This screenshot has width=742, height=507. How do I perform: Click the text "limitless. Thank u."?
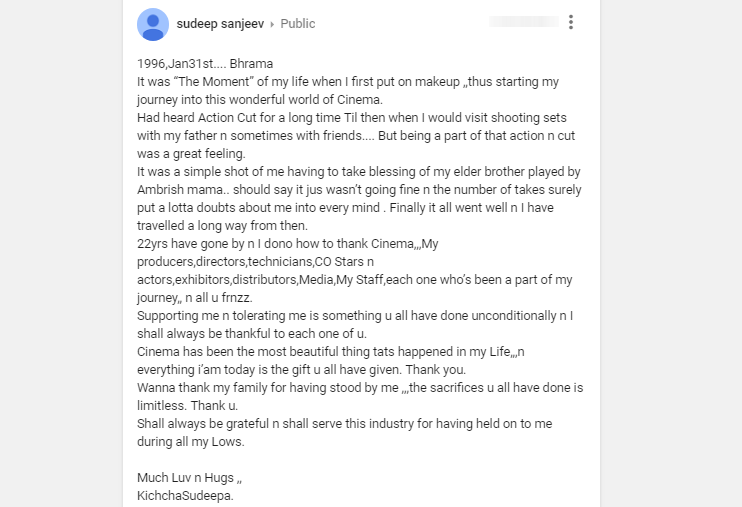click(x=187, y=405)
